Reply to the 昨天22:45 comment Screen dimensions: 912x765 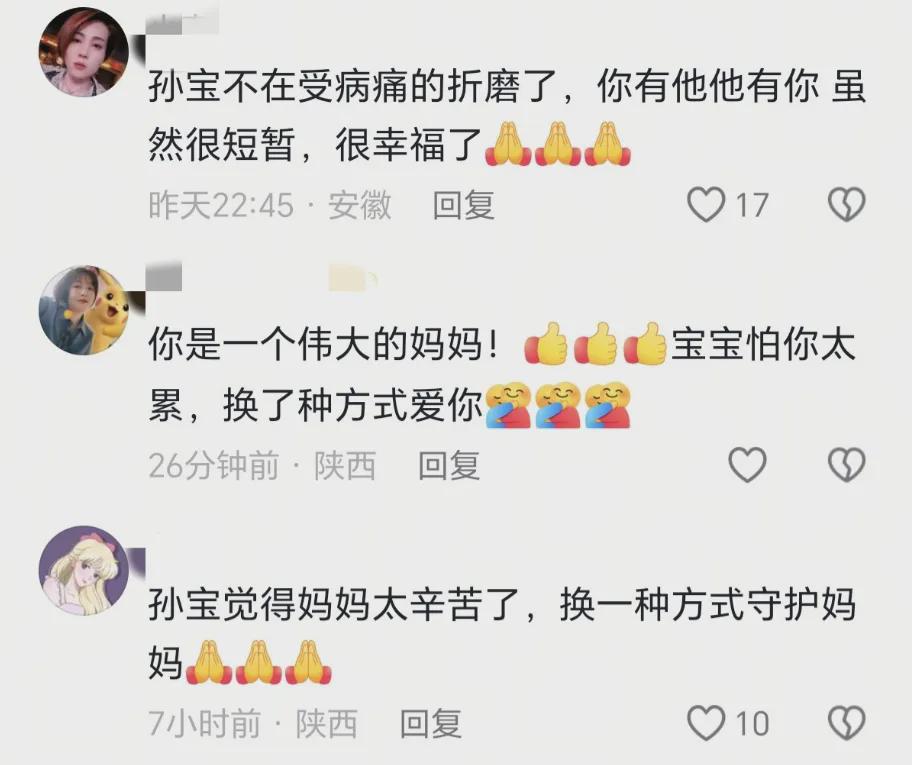click(464, 205)
